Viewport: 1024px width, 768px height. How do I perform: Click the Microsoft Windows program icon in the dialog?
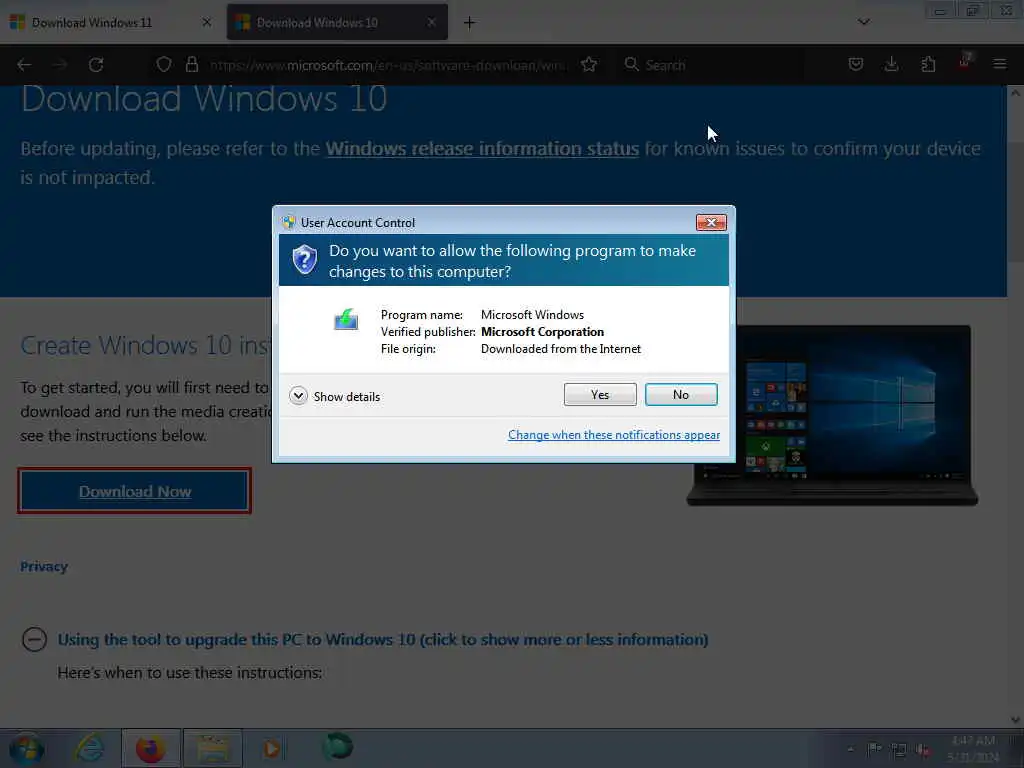coord(346,319)
